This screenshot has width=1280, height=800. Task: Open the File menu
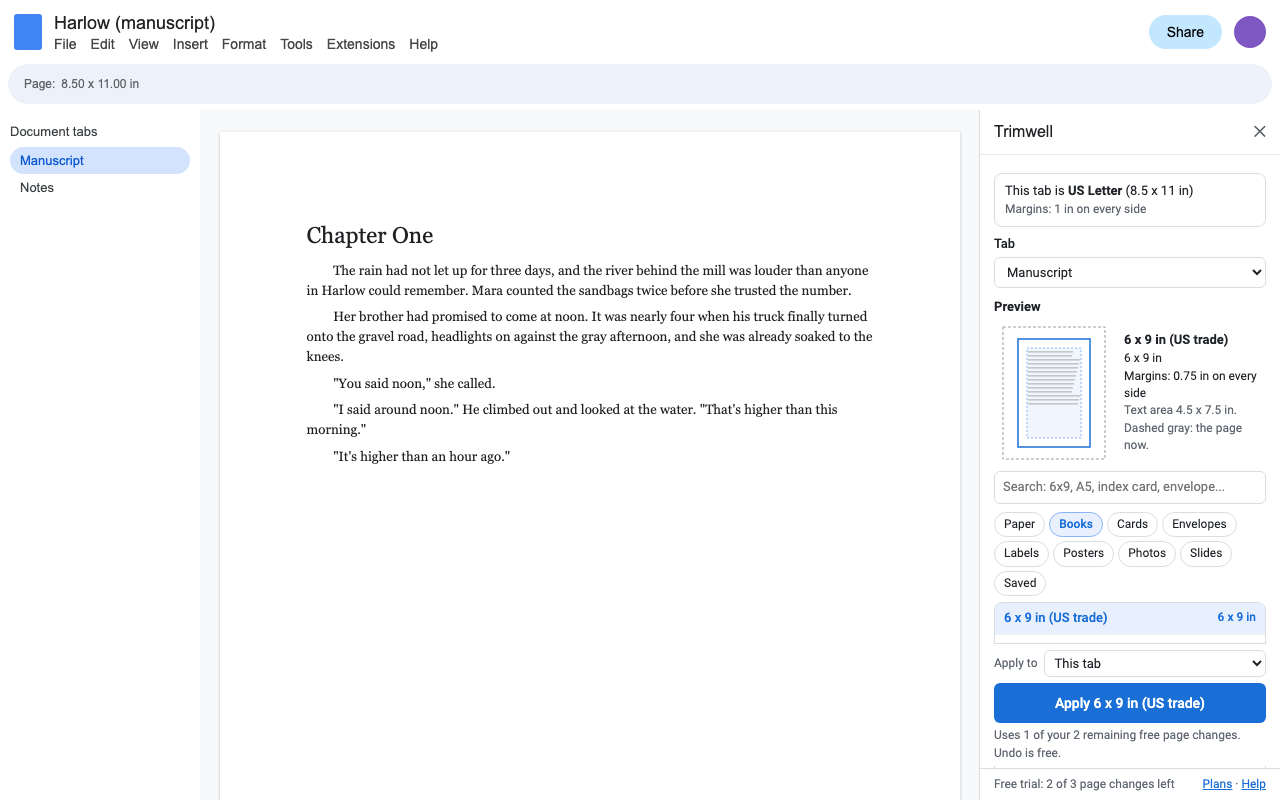[65, 44]
